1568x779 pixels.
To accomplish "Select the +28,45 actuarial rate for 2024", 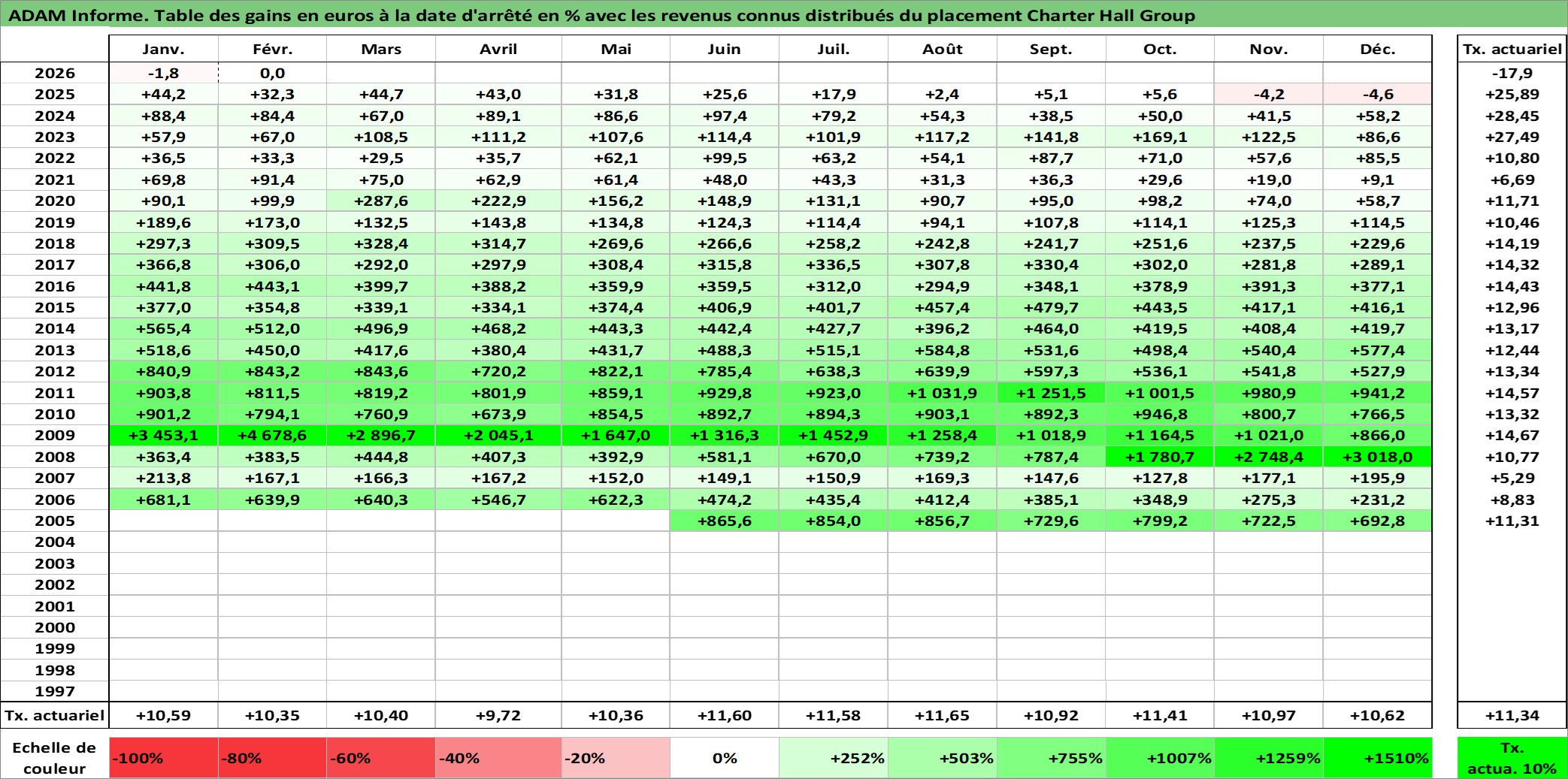I will 1512,116.
